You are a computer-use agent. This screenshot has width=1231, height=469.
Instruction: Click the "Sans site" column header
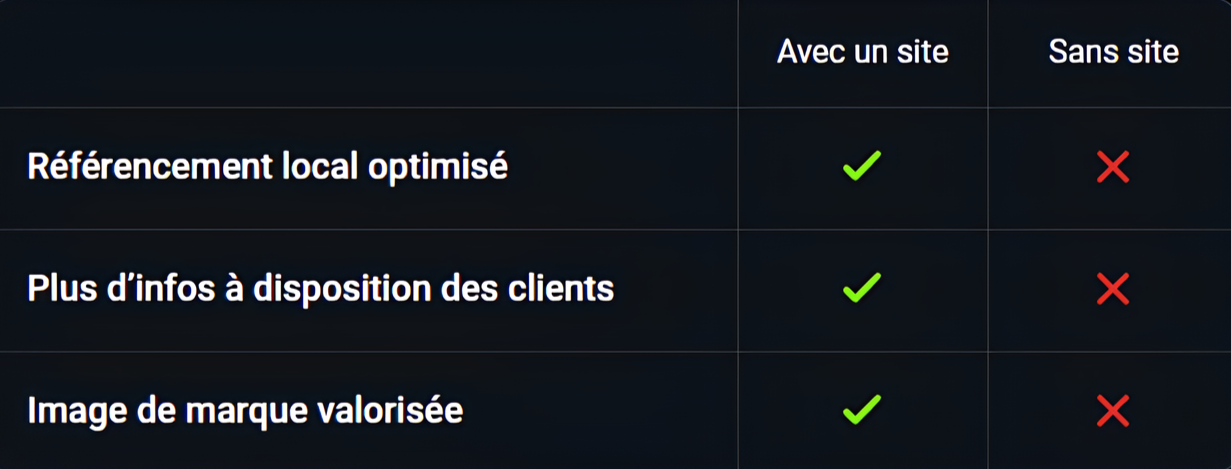[1114, 52]
